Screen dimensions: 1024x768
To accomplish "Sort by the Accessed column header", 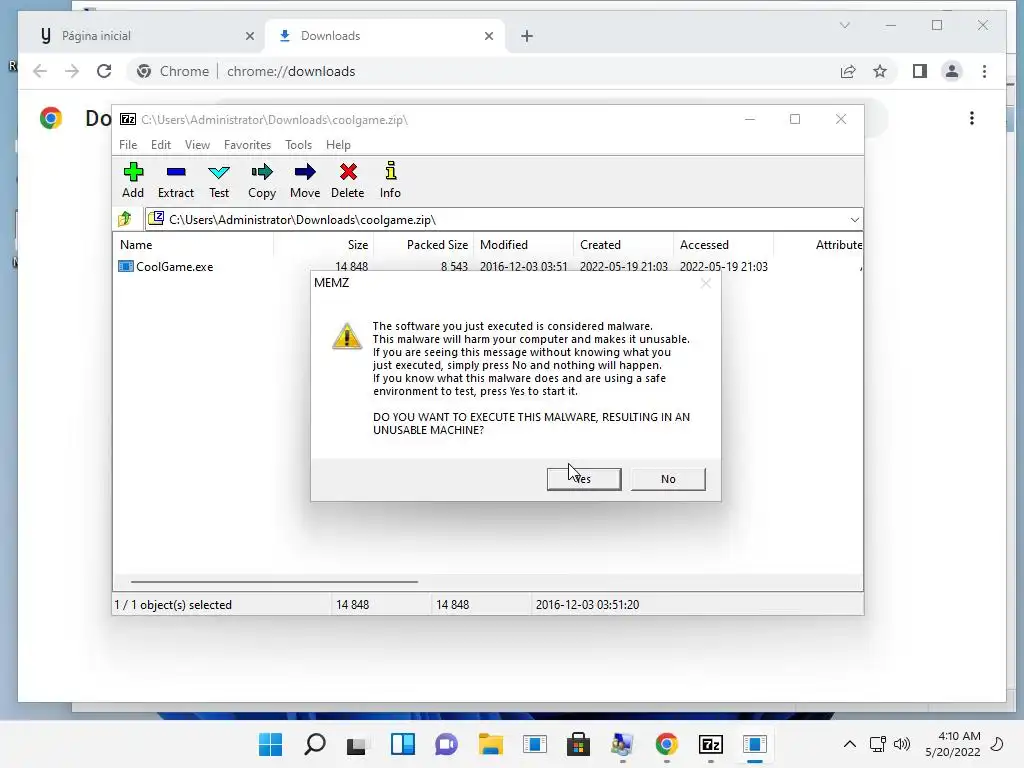I will [x=724, y=245].
